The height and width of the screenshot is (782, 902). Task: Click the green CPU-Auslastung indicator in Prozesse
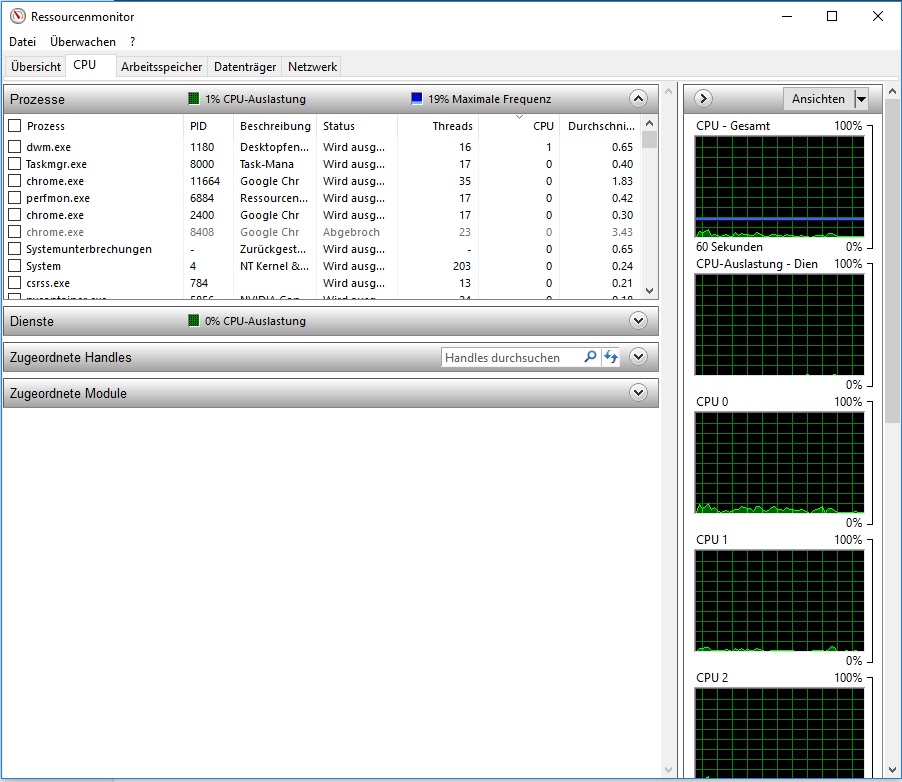click(194, 99)
